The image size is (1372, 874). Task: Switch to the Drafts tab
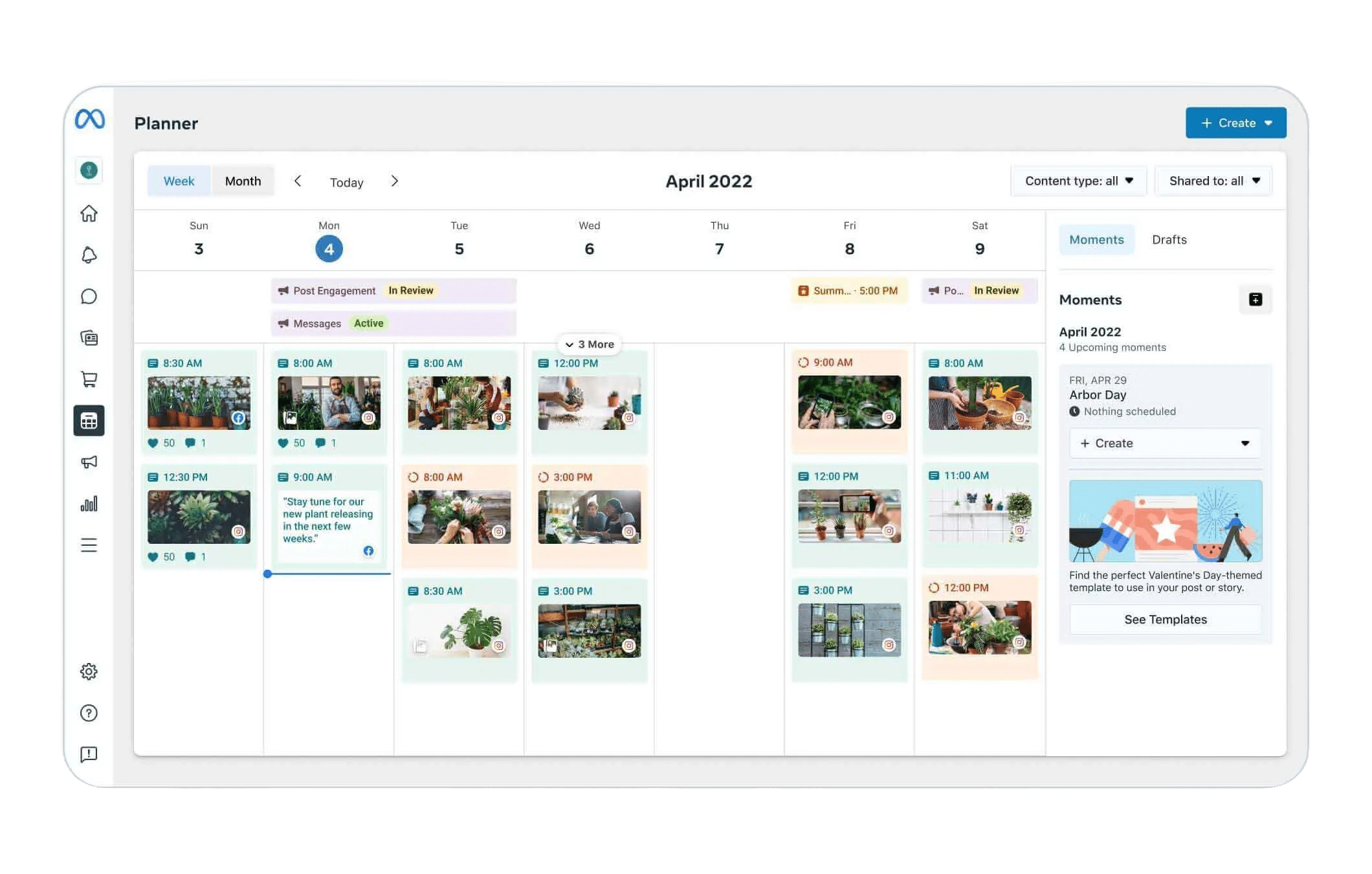[x=1169, y=240]
